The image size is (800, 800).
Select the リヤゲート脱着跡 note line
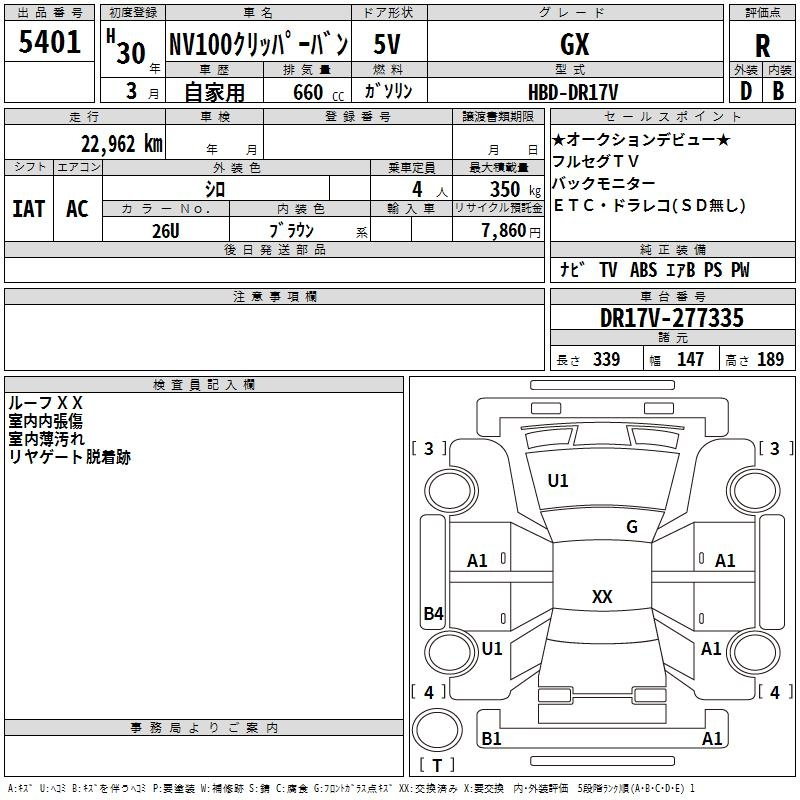click(x=70, y=457)
